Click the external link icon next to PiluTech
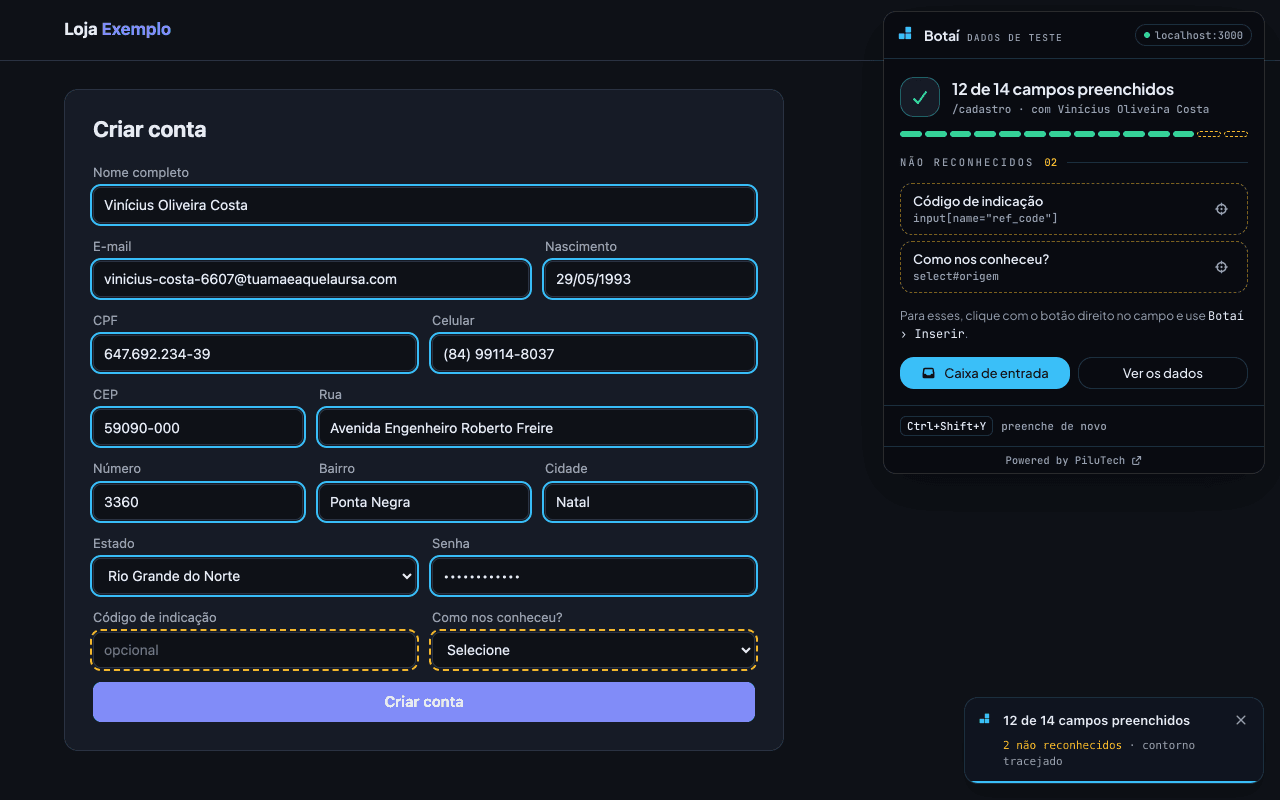 tap(1136, 461)
